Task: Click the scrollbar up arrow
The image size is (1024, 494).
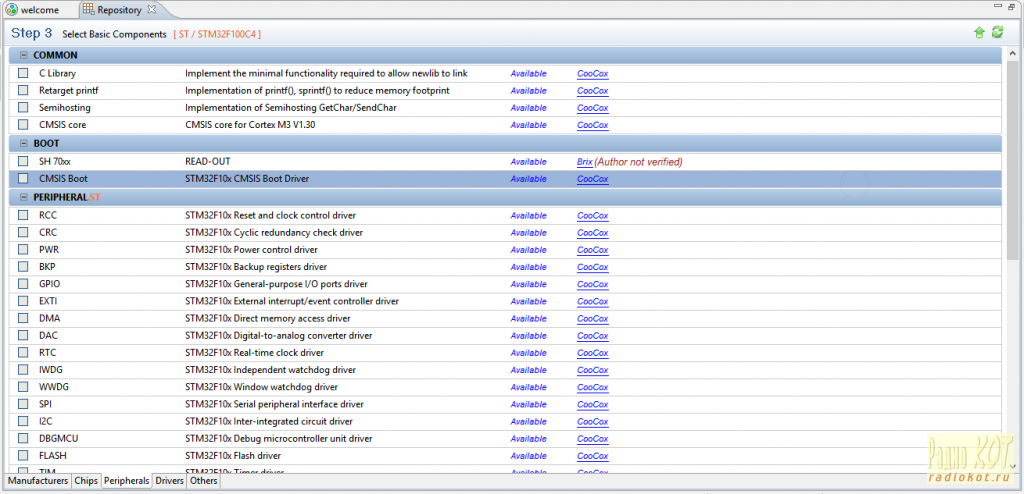Action: [x=1013, y=54]
